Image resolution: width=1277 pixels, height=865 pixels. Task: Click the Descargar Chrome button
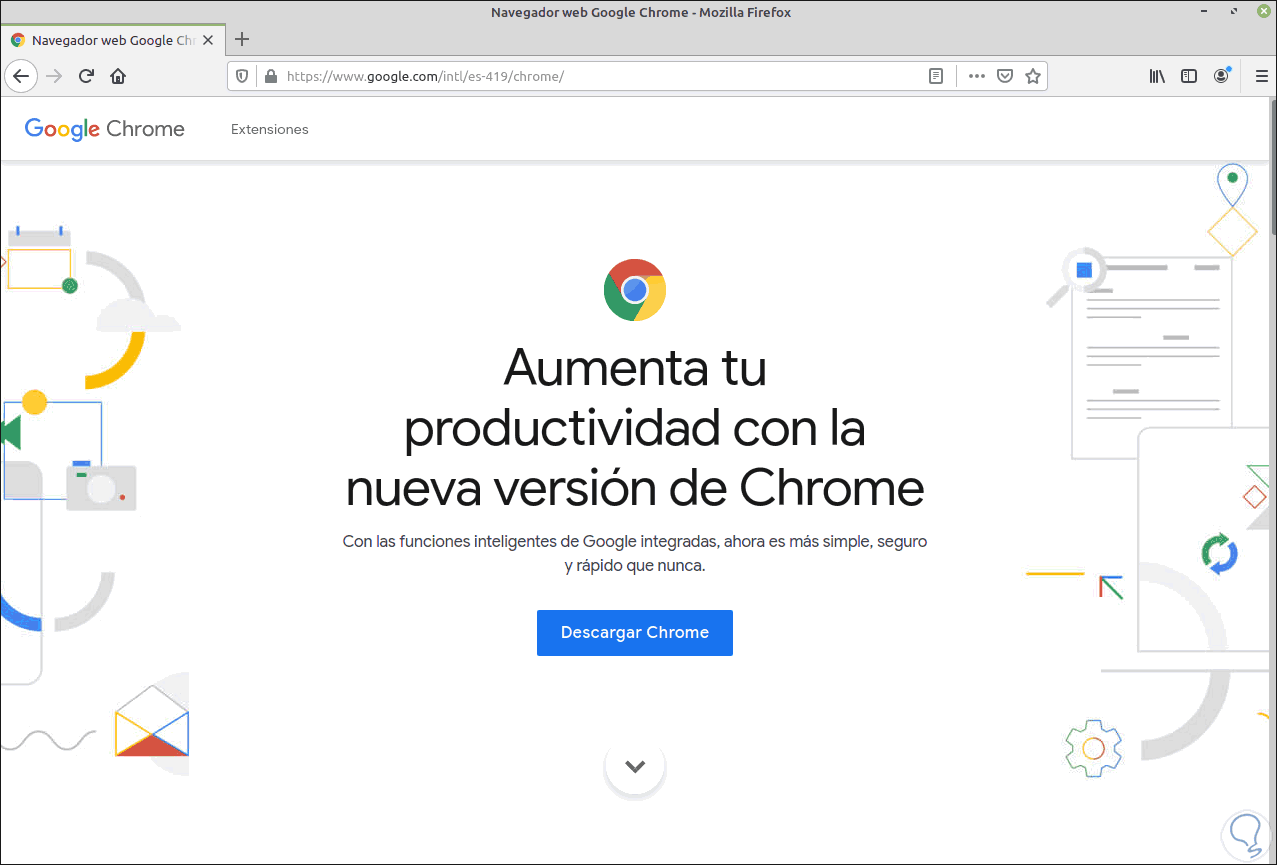click(635, 633)
